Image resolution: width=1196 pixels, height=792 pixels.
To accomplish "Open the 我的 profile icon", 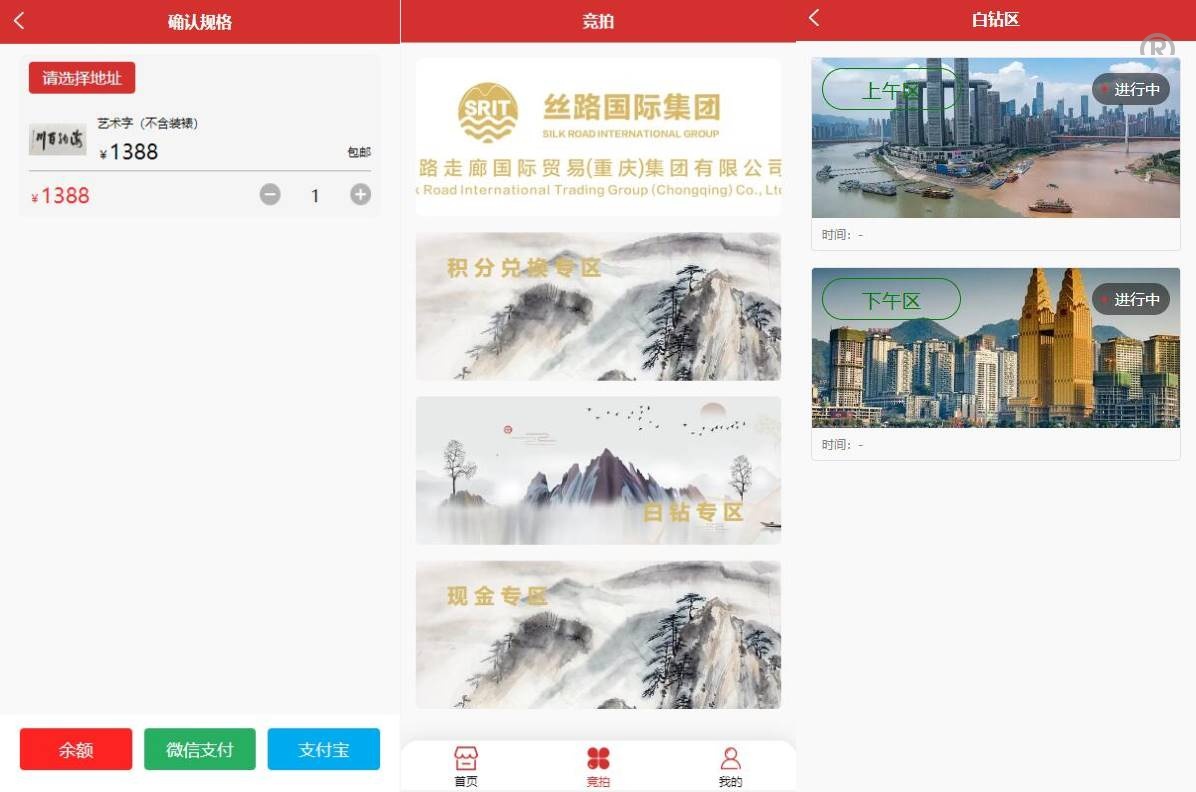I will [730, 765].
